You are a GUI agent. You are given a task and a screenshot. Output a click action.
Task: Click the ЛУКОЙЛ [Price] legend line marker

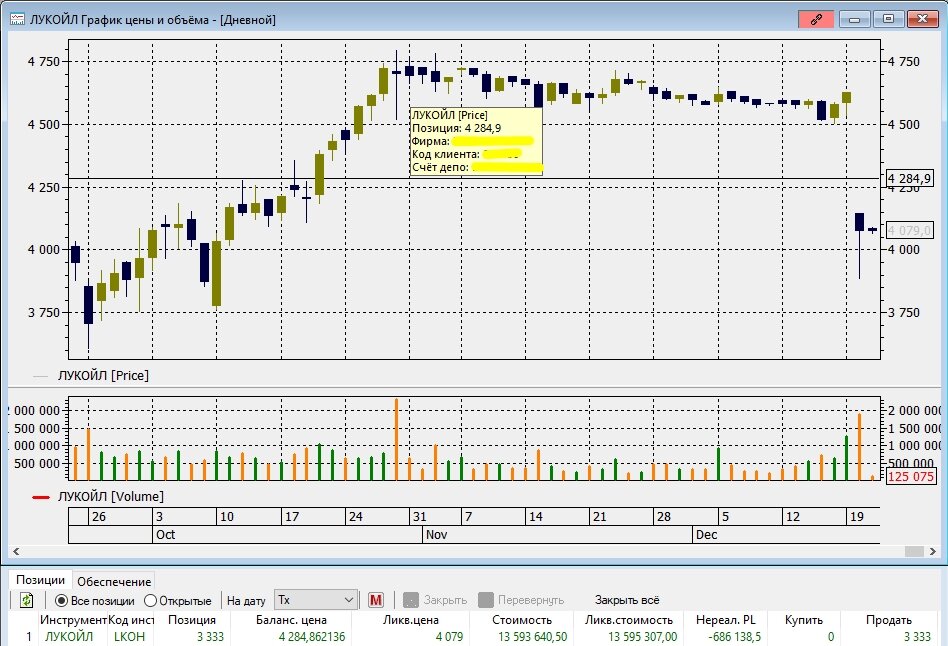[x=40, y=376]
